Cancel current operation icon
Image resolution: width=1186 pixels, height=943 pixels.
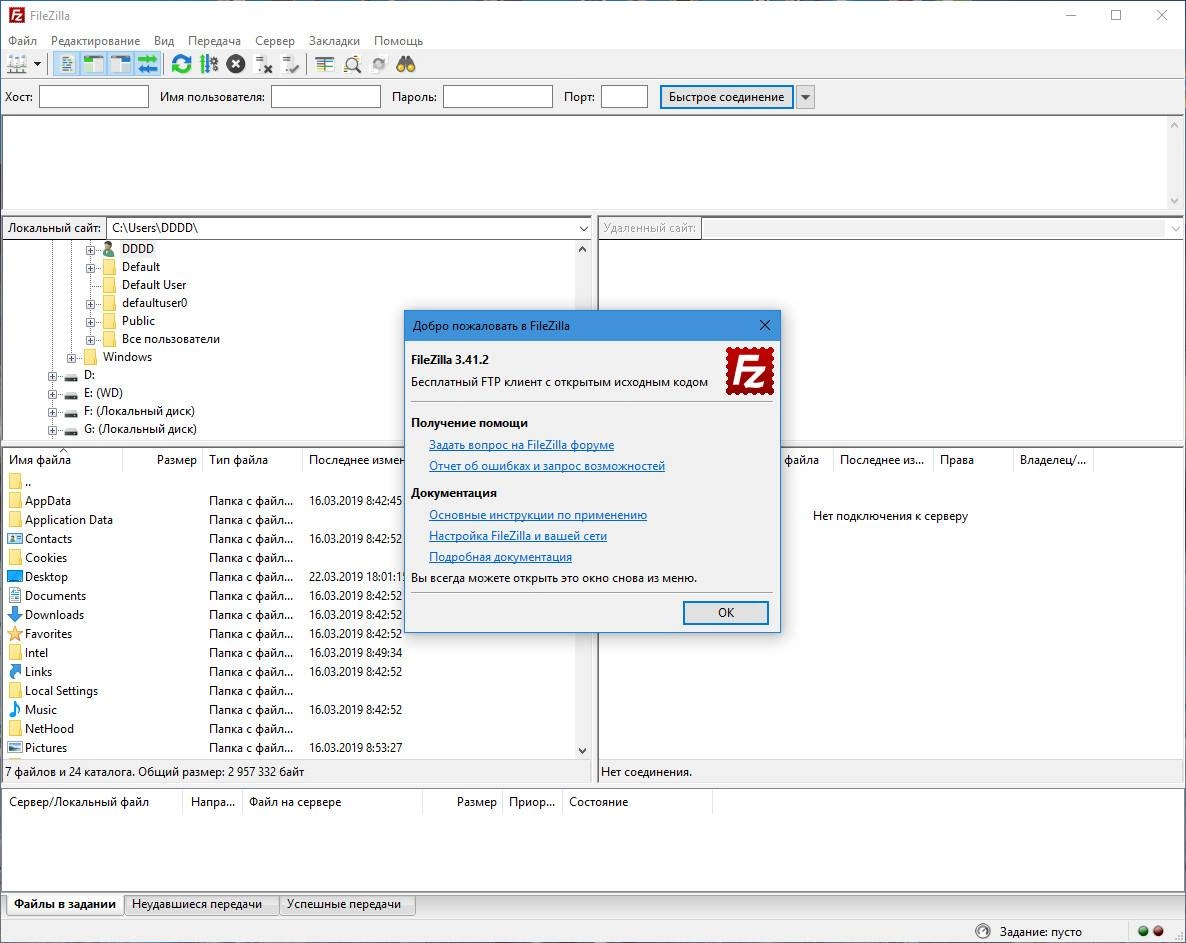click(x=236, y=64)
